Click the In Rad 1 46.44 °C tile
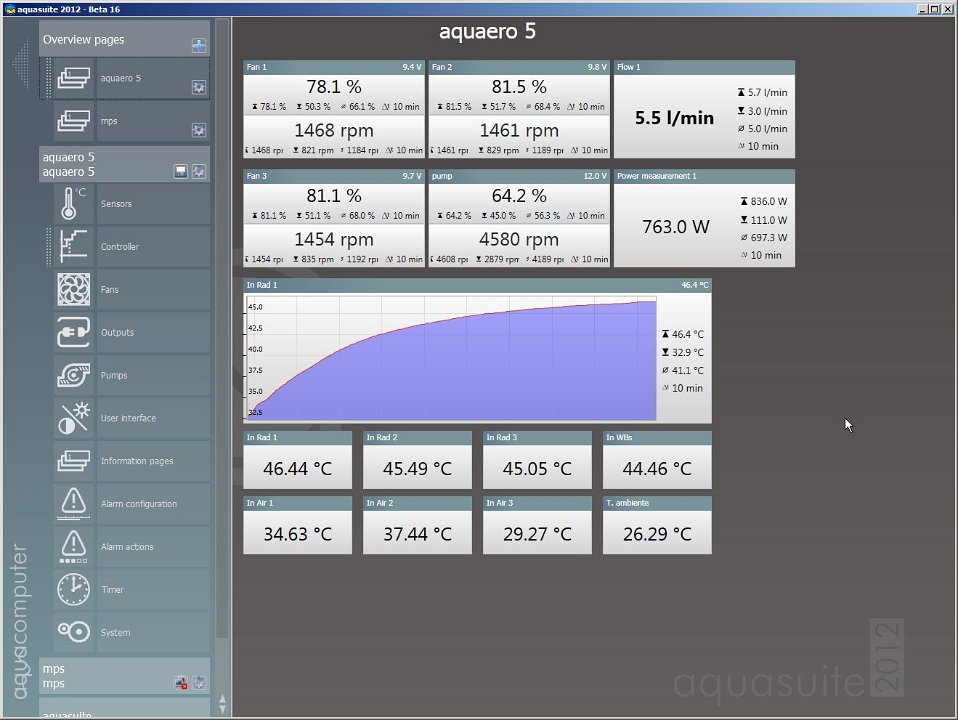This screenshot has width=958, height=720. coord(298,460)
